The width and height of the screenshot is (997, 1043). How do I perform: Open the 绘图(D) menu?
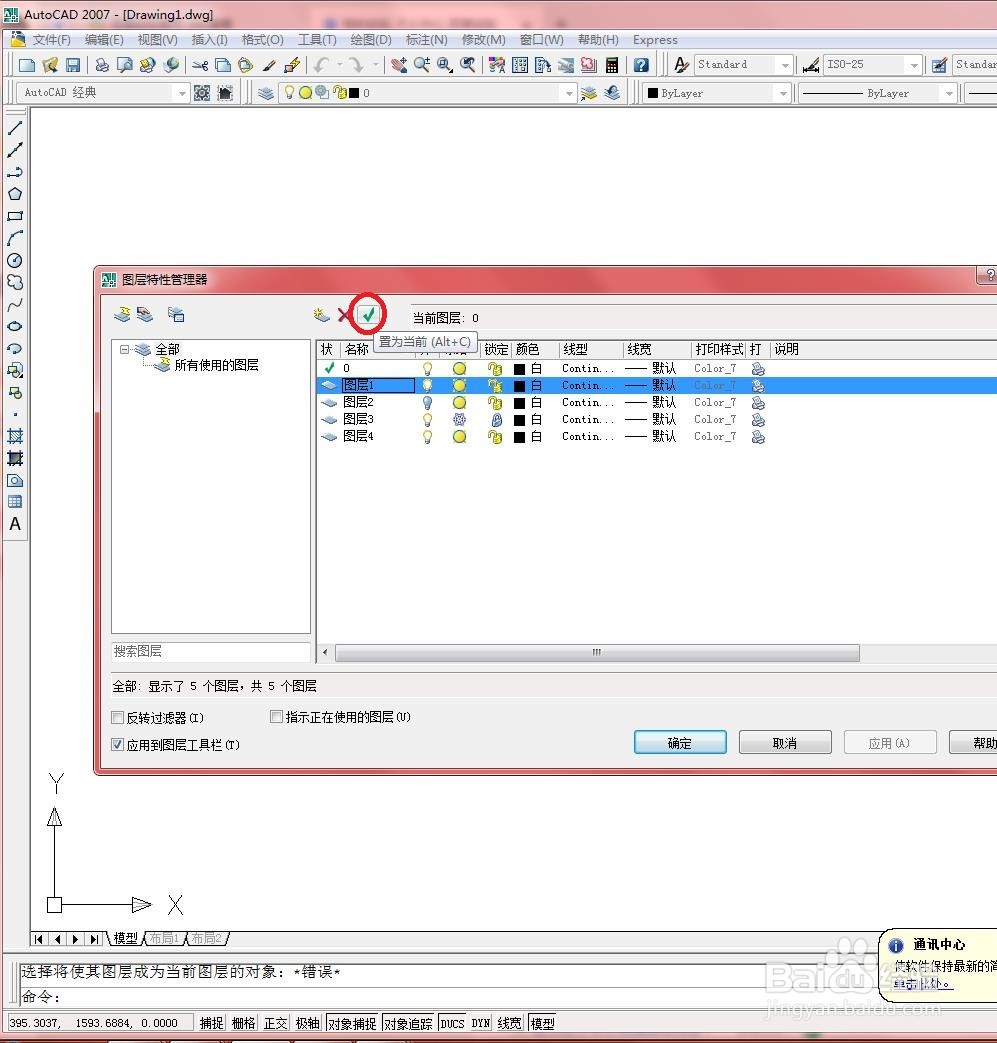(371, 40)
